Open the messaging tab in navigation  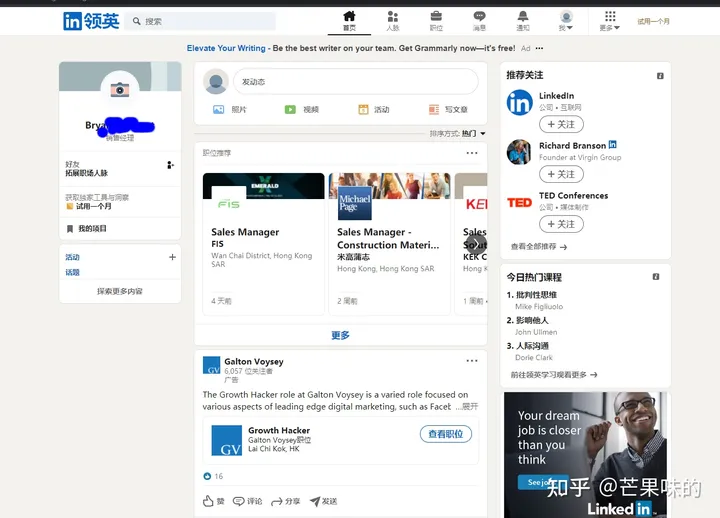tap(479, 21)
